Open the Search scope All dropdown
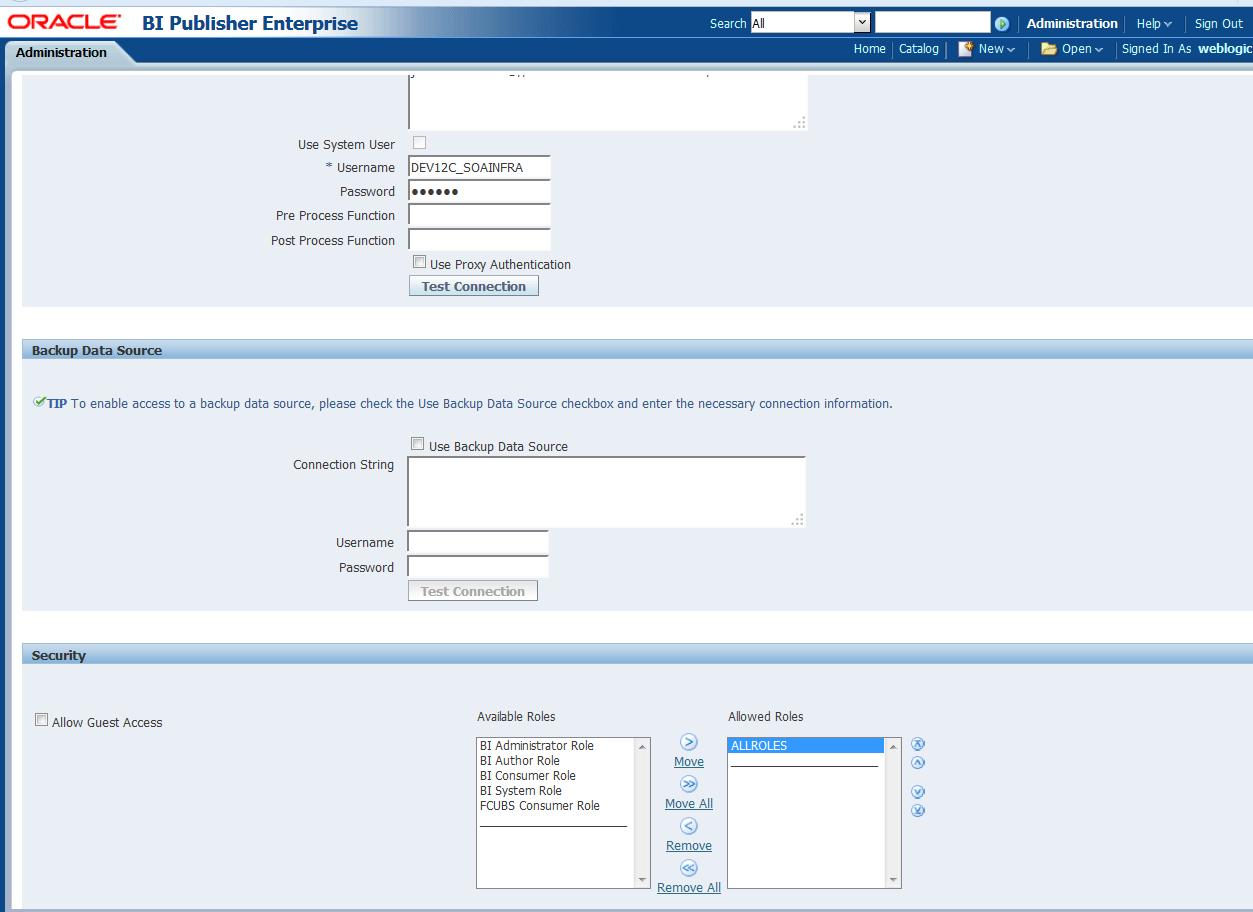 (x=811, y=23)
